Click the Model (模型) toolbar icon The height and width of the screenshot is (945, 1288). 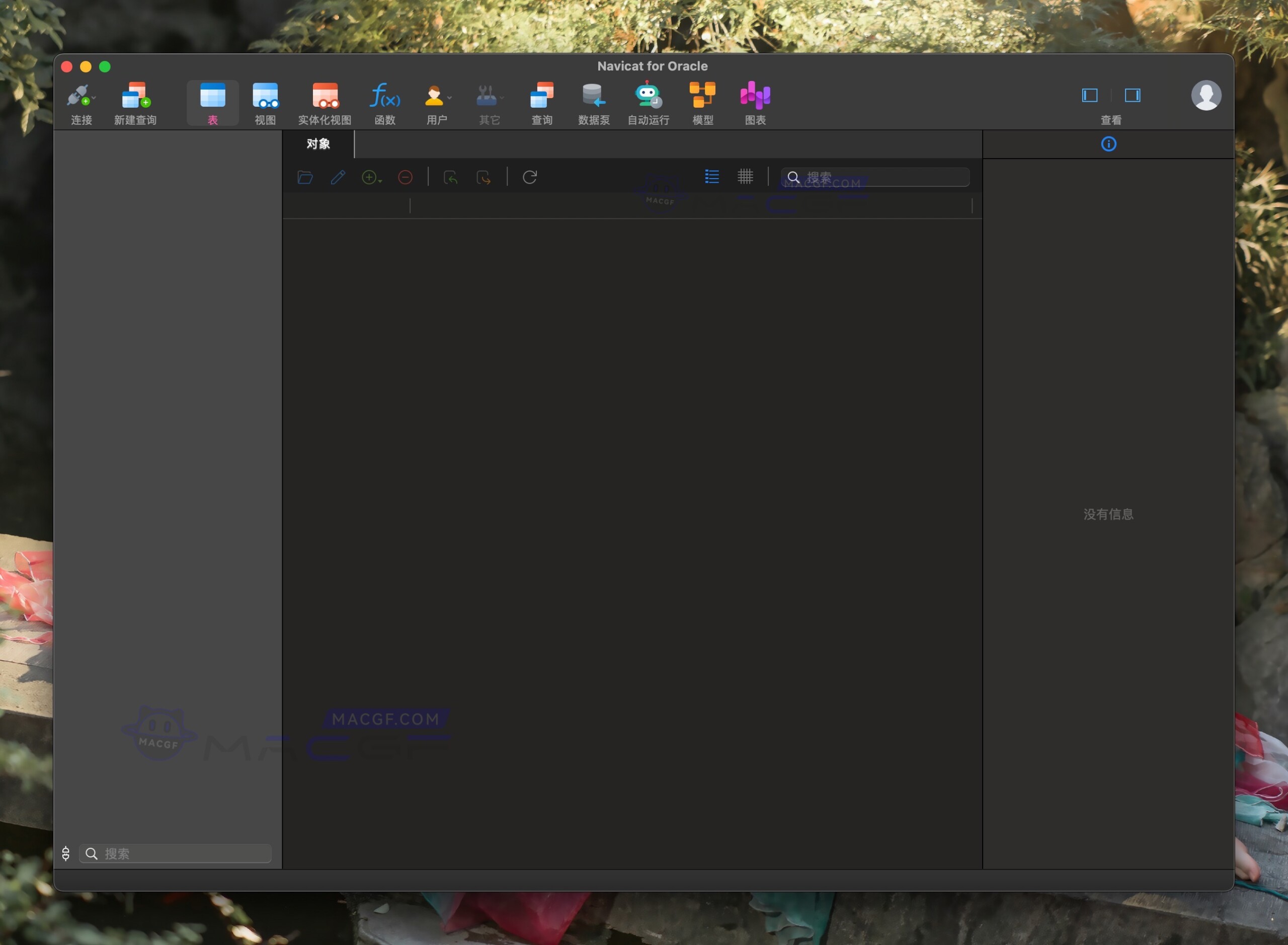click(702, 96)
